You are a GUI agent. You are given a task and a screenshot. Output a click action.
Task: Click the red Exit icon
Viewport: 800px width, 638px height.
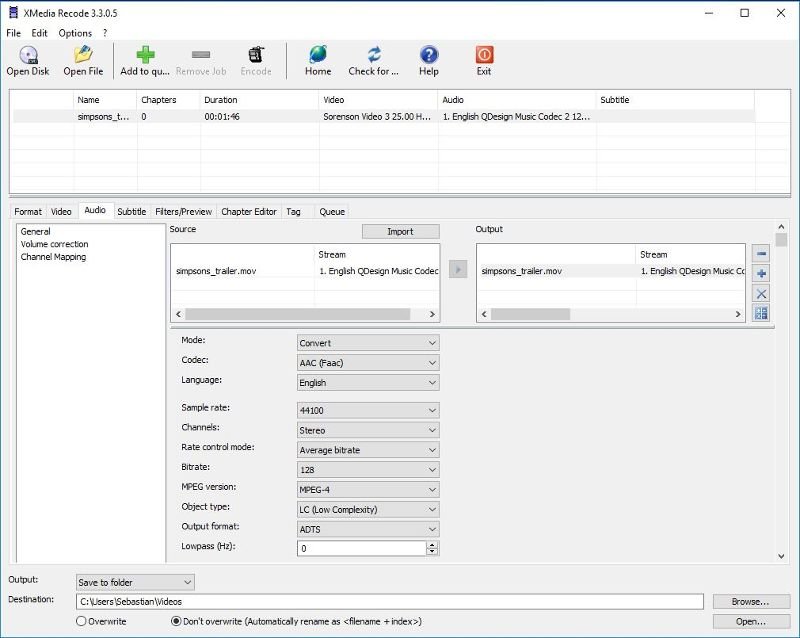(484, 60)
